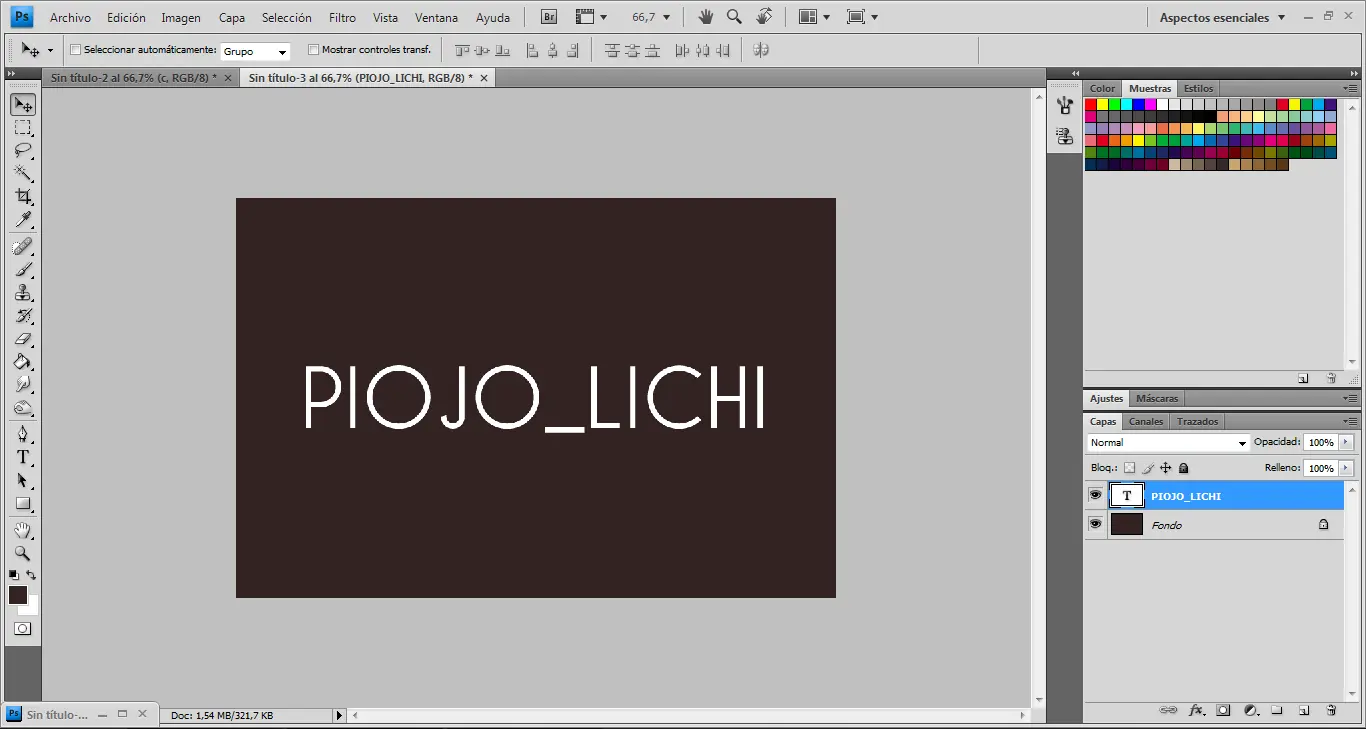The height and width of the screenshot is (729, 1366).
Task: Hide the Fondo layer
Action: [1095, 524]
